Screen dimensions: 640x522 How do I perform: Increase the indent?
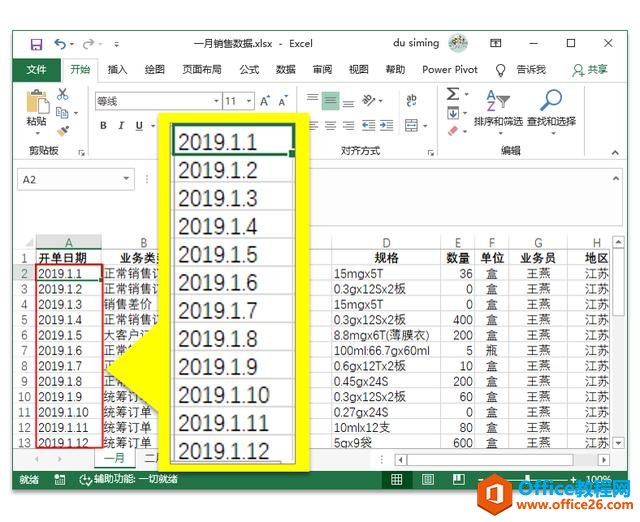point(386,126)
